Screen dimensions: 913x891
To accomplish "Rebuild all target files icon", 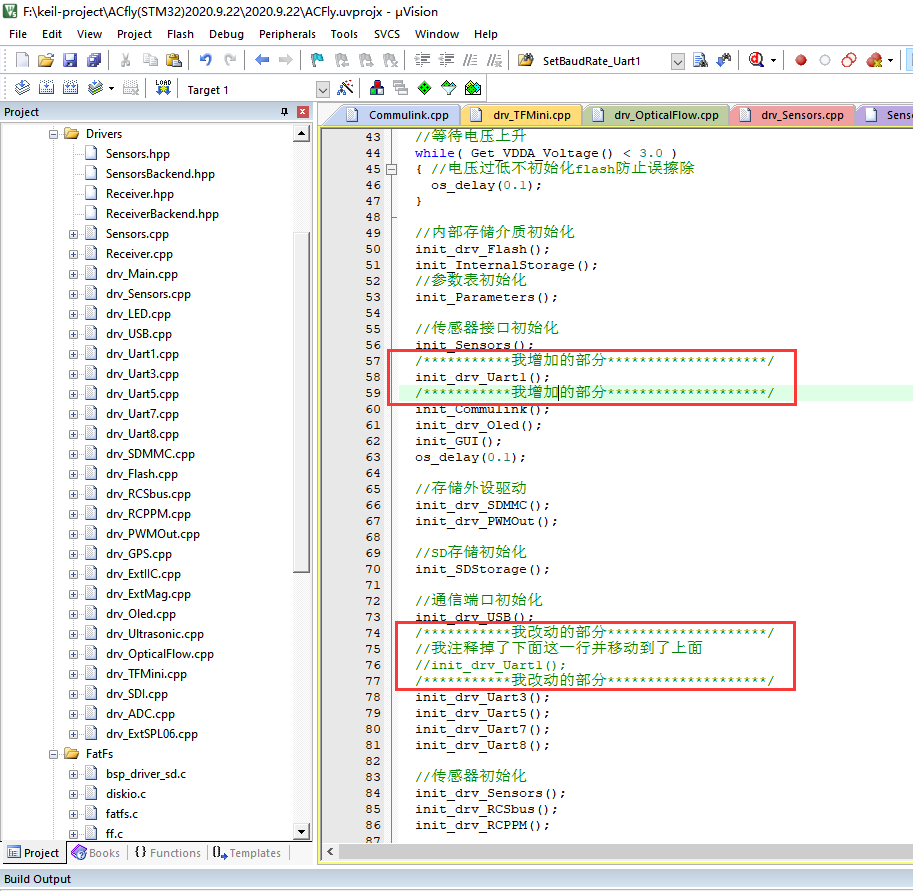I will click(x=70, y=88).
